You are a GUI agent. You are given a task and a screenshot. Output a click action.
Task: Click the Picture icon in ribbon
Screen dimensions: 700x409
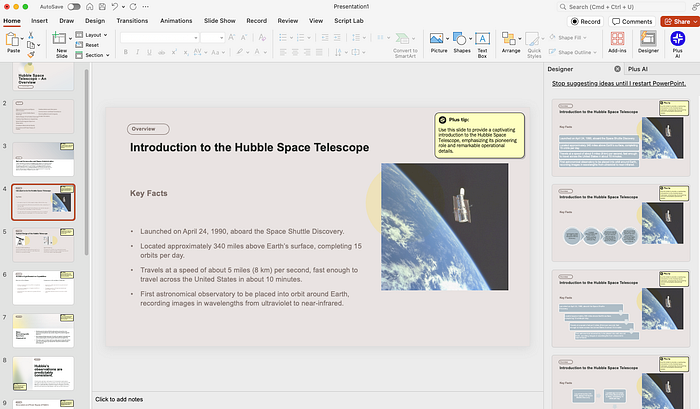coord(437,40)
